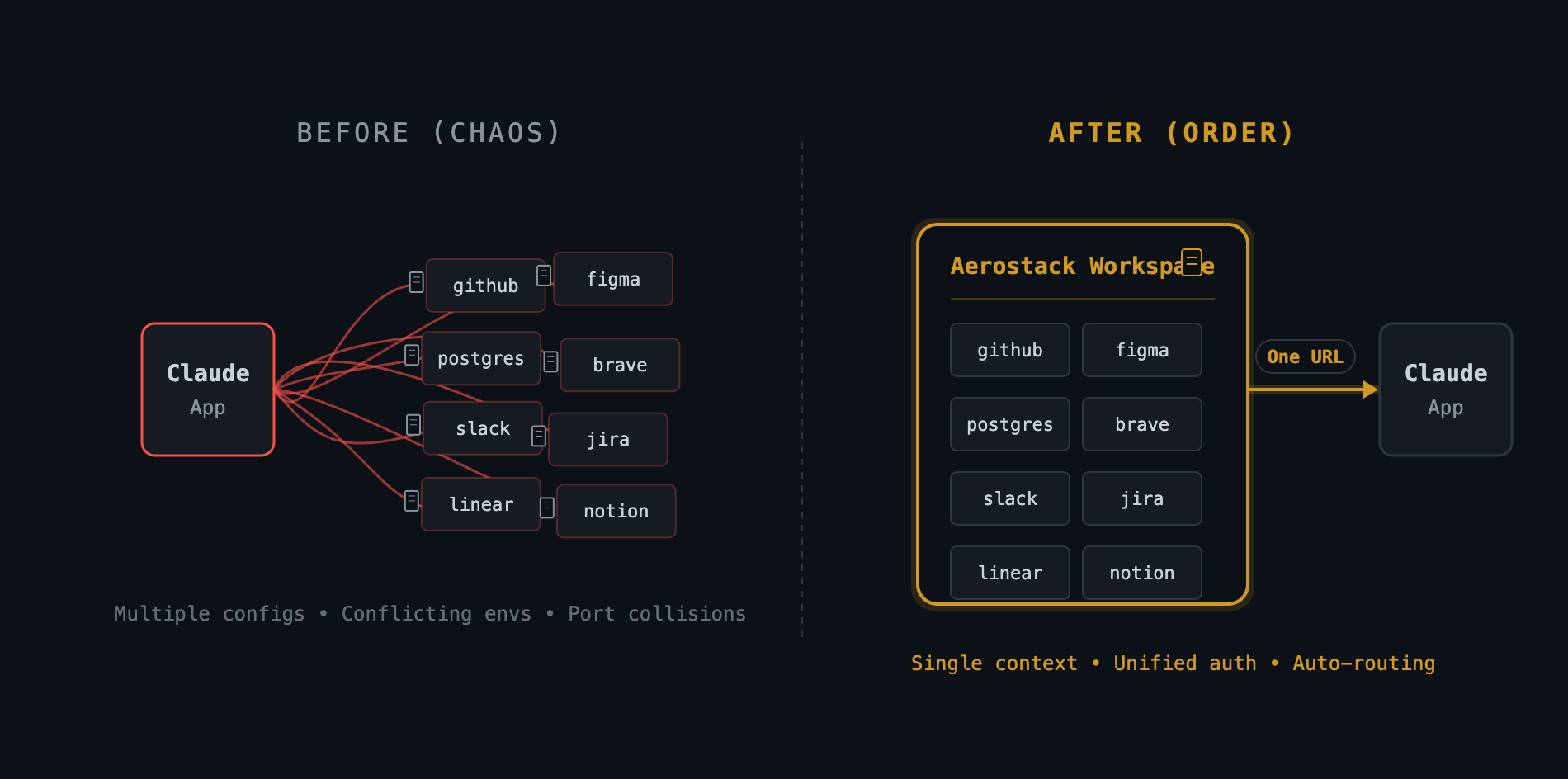Click the jira tile in Aerostack Workspace
The image size is (1568, 779).
coord(1141,498)
